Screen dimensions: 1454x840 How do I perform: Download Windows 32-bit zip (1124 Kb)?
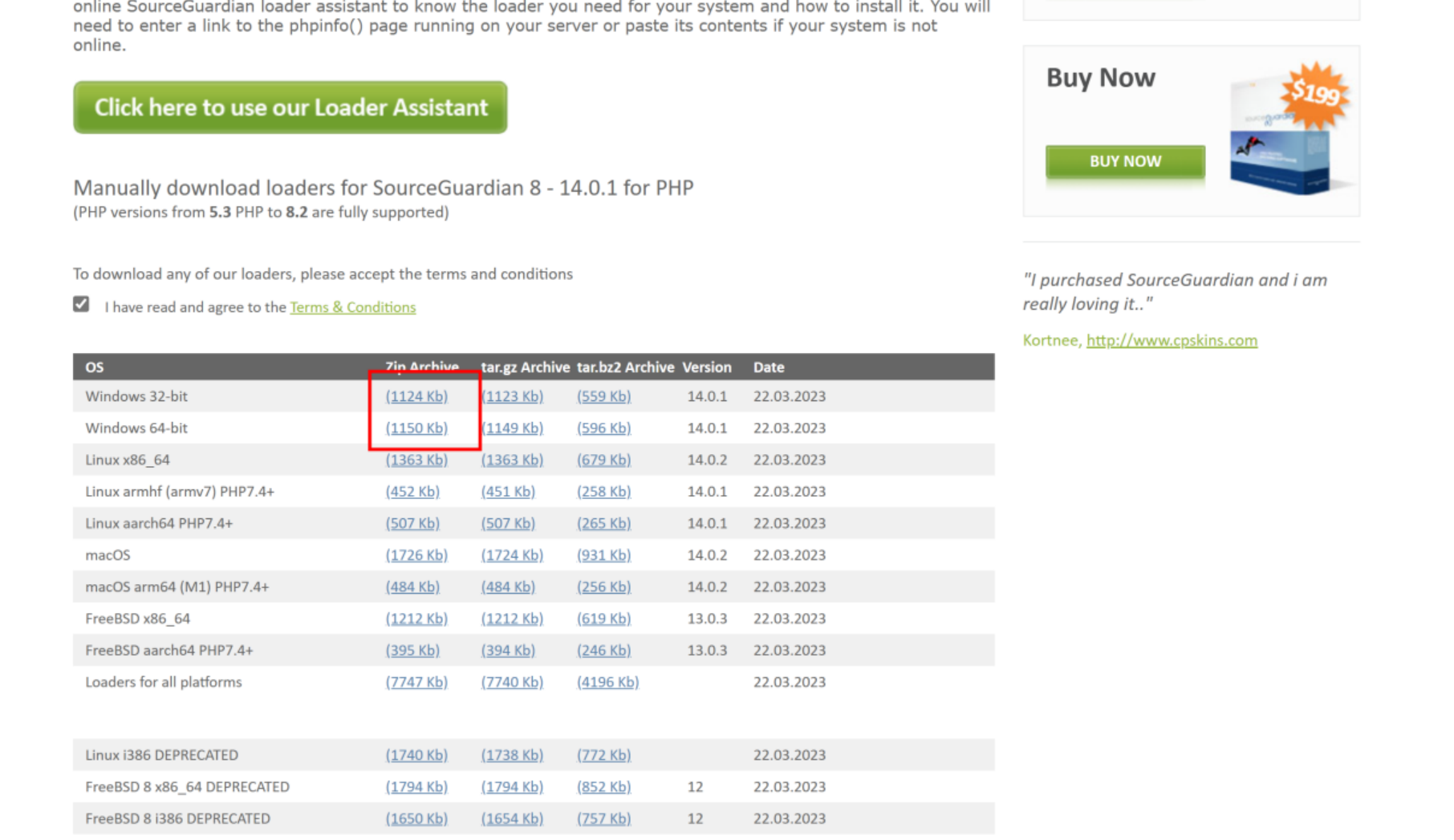(x=416, y=396)
